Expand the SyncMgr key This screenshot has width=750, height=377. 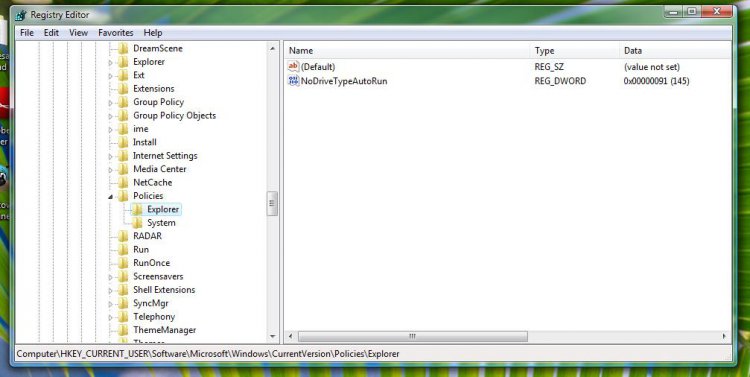pyautogui.click(x=110, y=303)
